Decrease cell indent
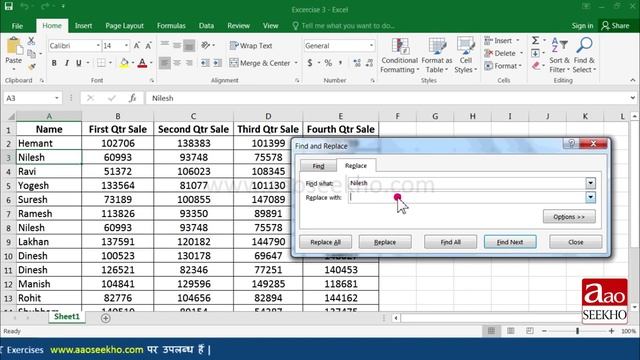The width and height of the screenshot is (640, 360). (x=205, y=63)
